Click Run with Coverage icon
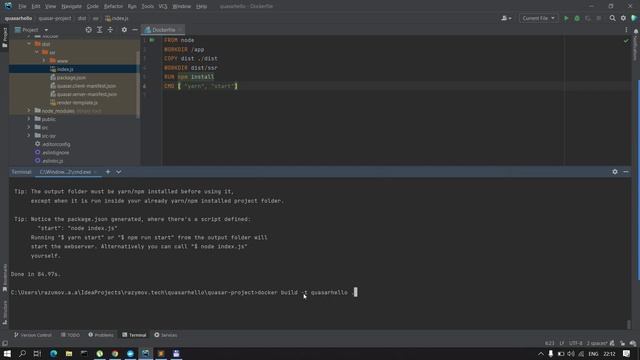Screen dimensions: 640x360 [588, 18]
